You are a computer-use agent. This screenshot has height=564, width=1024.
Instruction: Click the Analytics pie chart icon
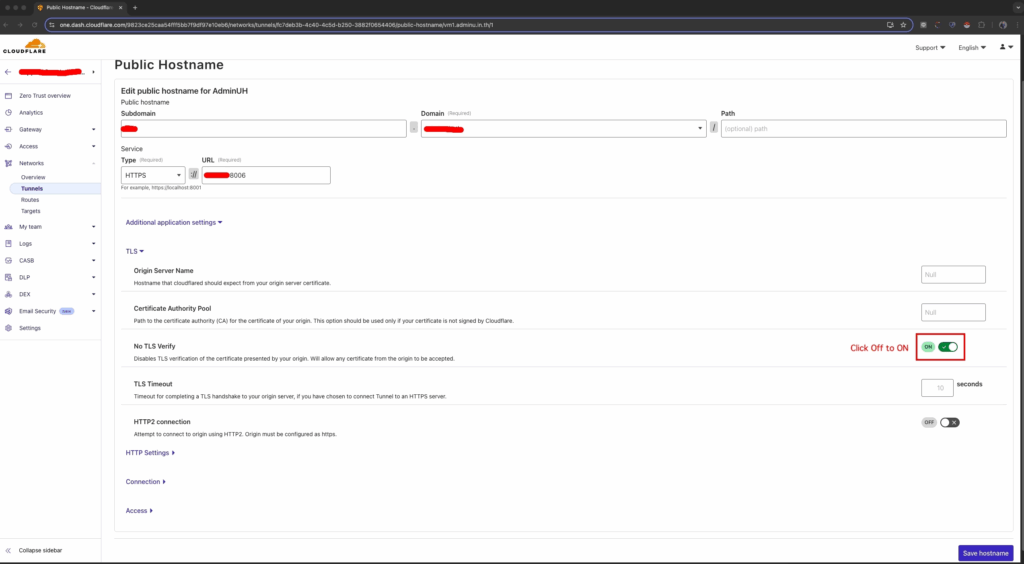click(8, 113)
